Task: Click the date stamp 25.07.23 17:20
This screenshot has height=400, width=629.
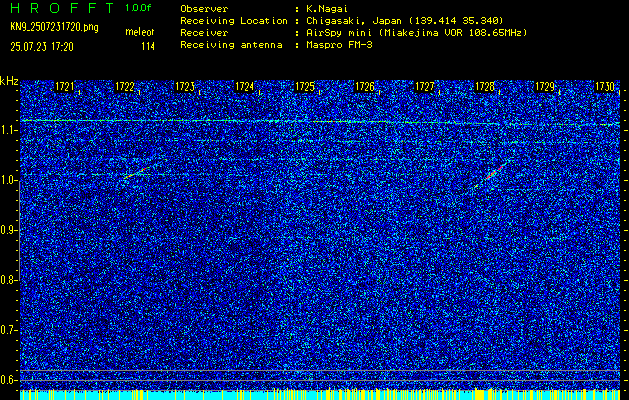Action: [x=42, y=47]
